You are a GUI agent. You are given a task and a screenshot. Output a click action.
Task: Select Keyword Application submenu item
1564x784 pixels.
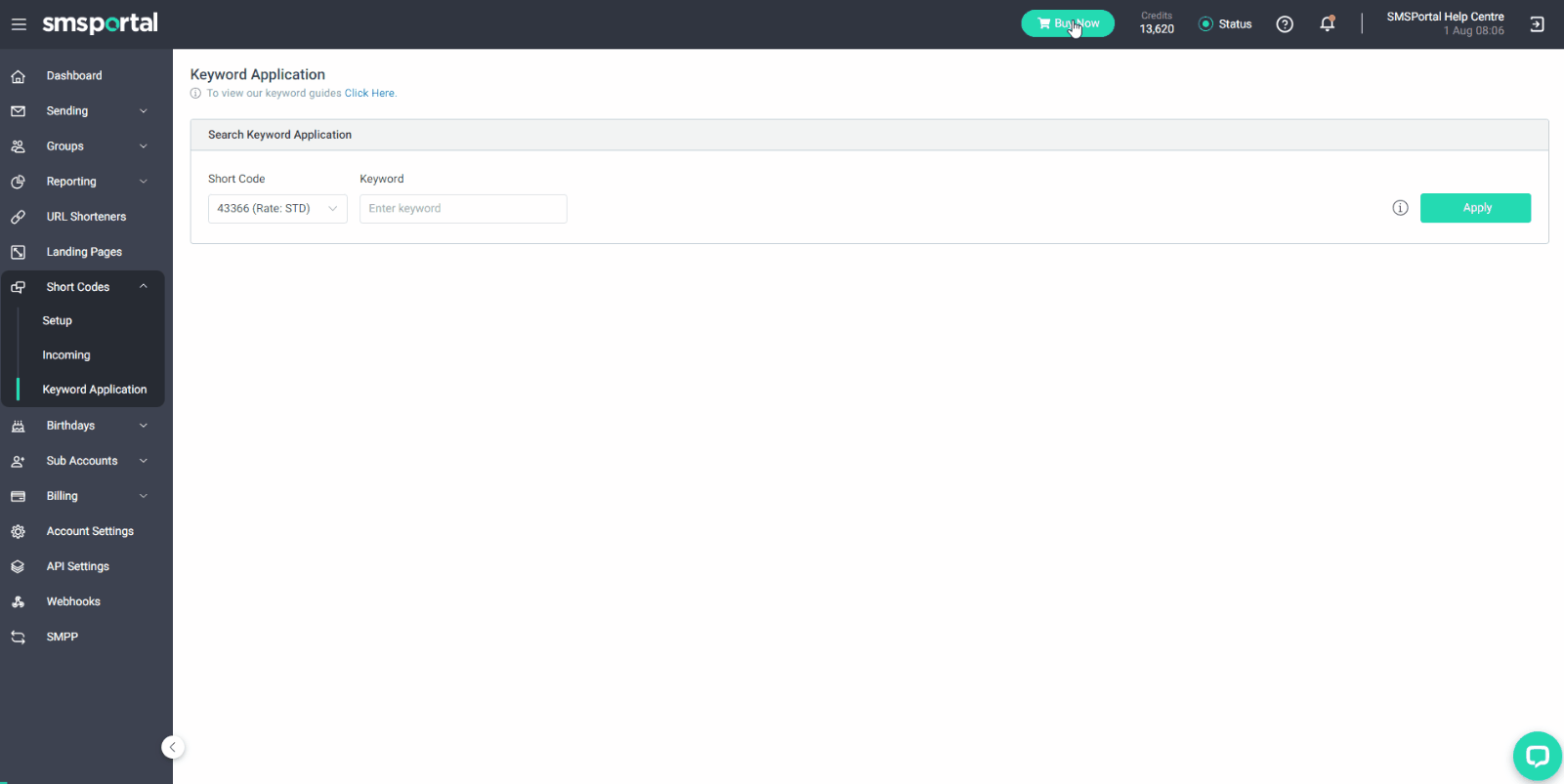tap(95, 390)
